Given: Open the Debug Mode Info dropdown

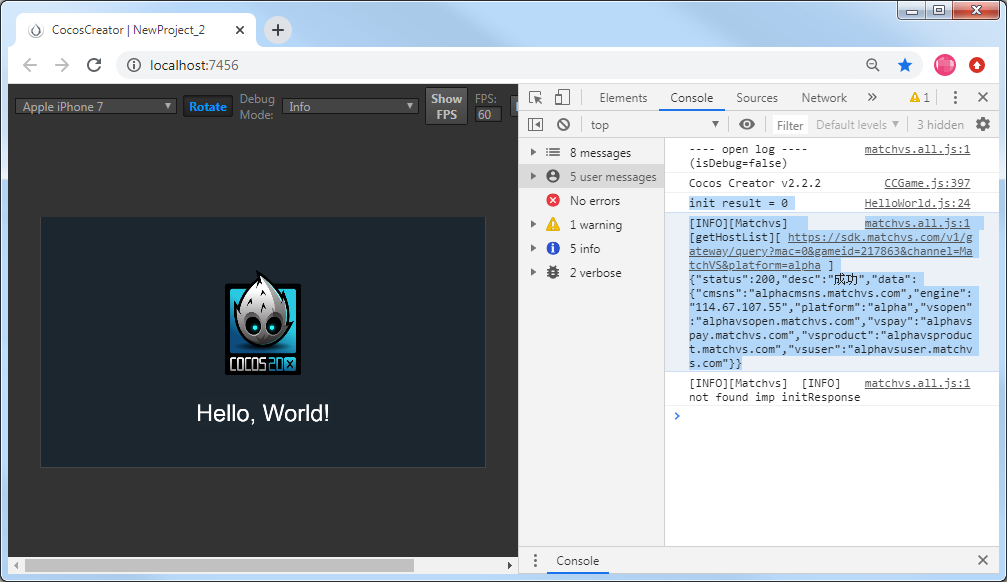Looking at the screenshot, I should (350, 107).
